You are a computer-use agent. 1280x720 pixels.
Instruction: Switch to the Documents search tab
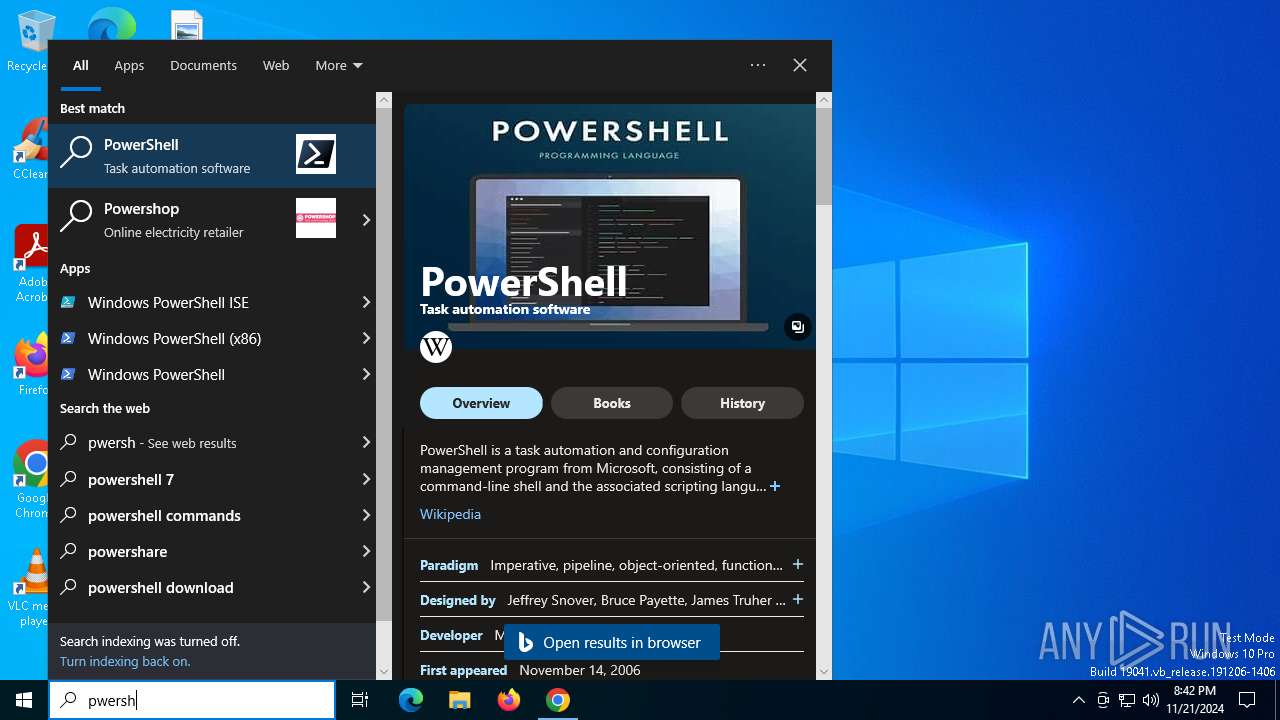click(x=203, y=65)
